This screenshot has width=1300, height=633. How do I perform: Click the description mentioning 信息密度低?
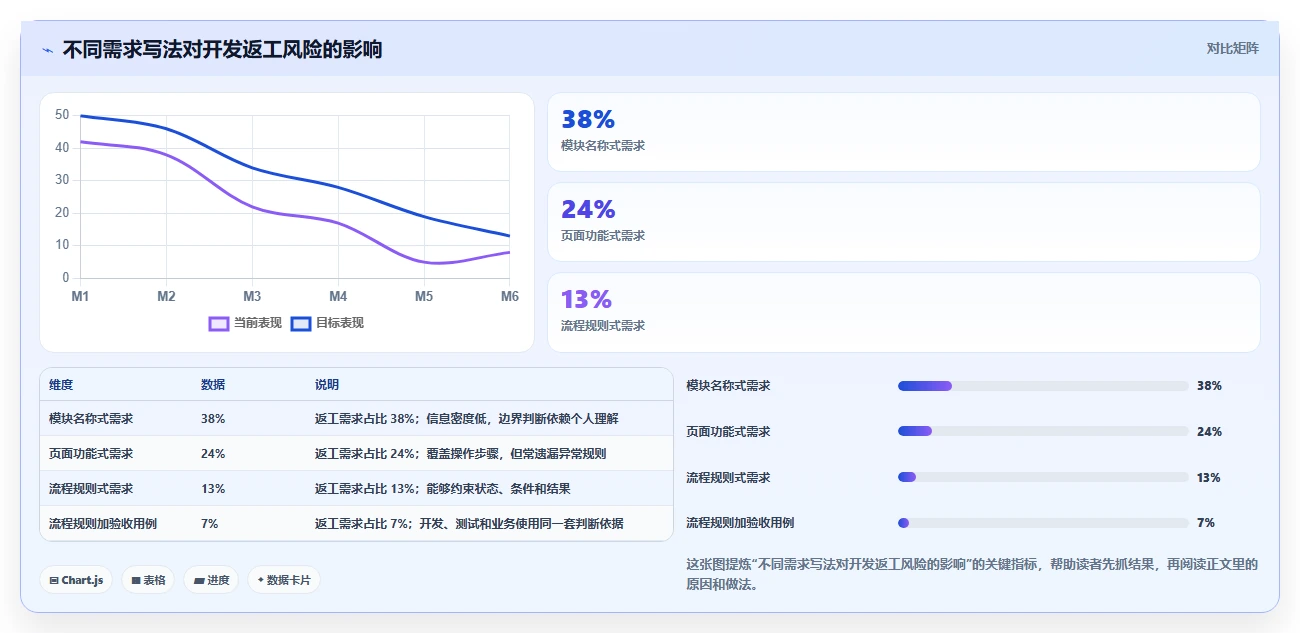(x=467, y=418)
